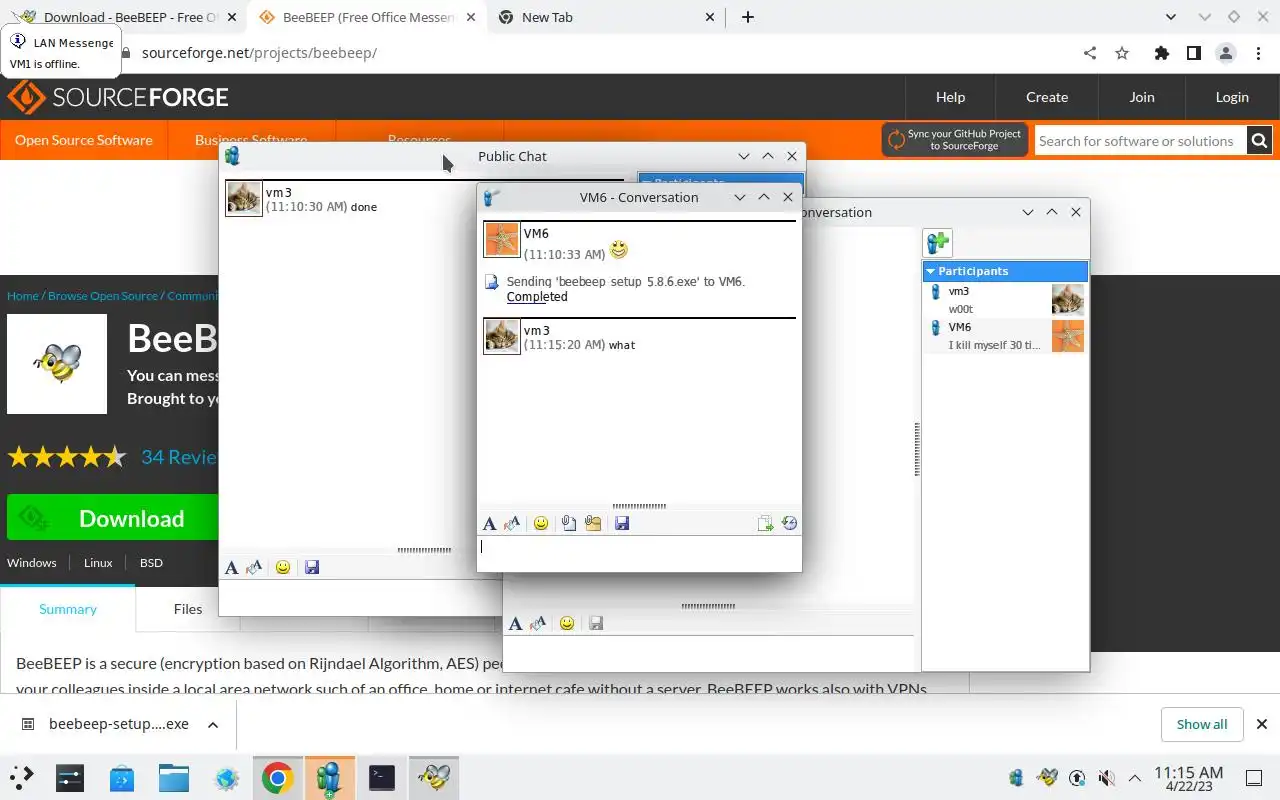1280x800 pixels.
Task: Choose font color in the rear conversation window
Action: [x=538, y=623]
